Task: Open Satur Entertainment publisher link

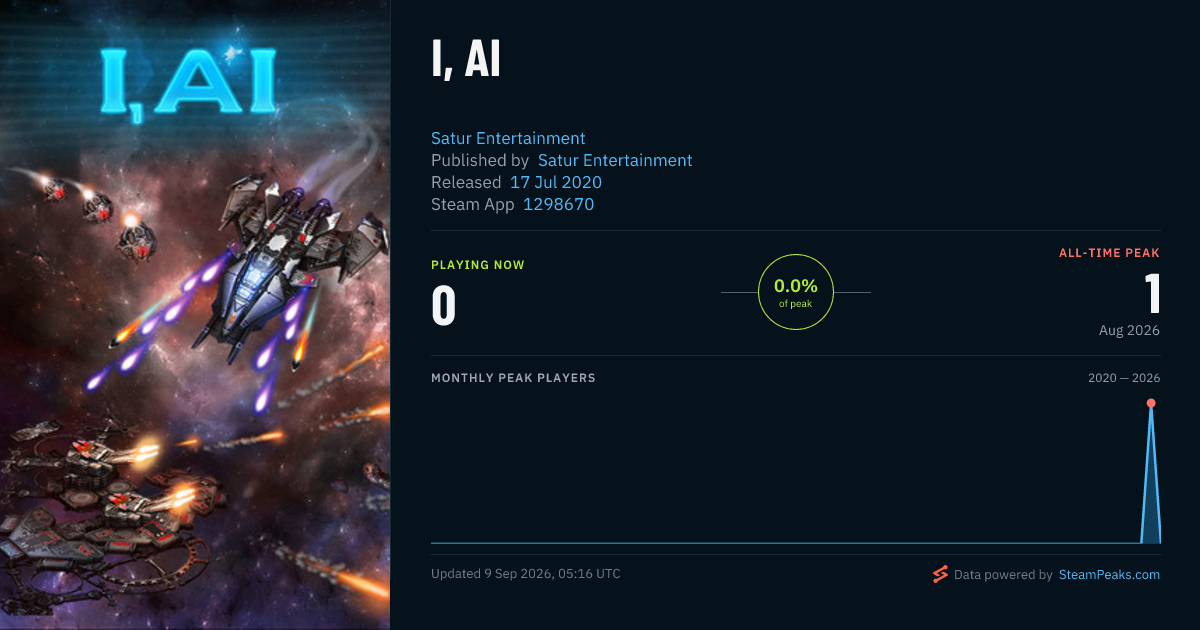Action: (x=615, y=160)
